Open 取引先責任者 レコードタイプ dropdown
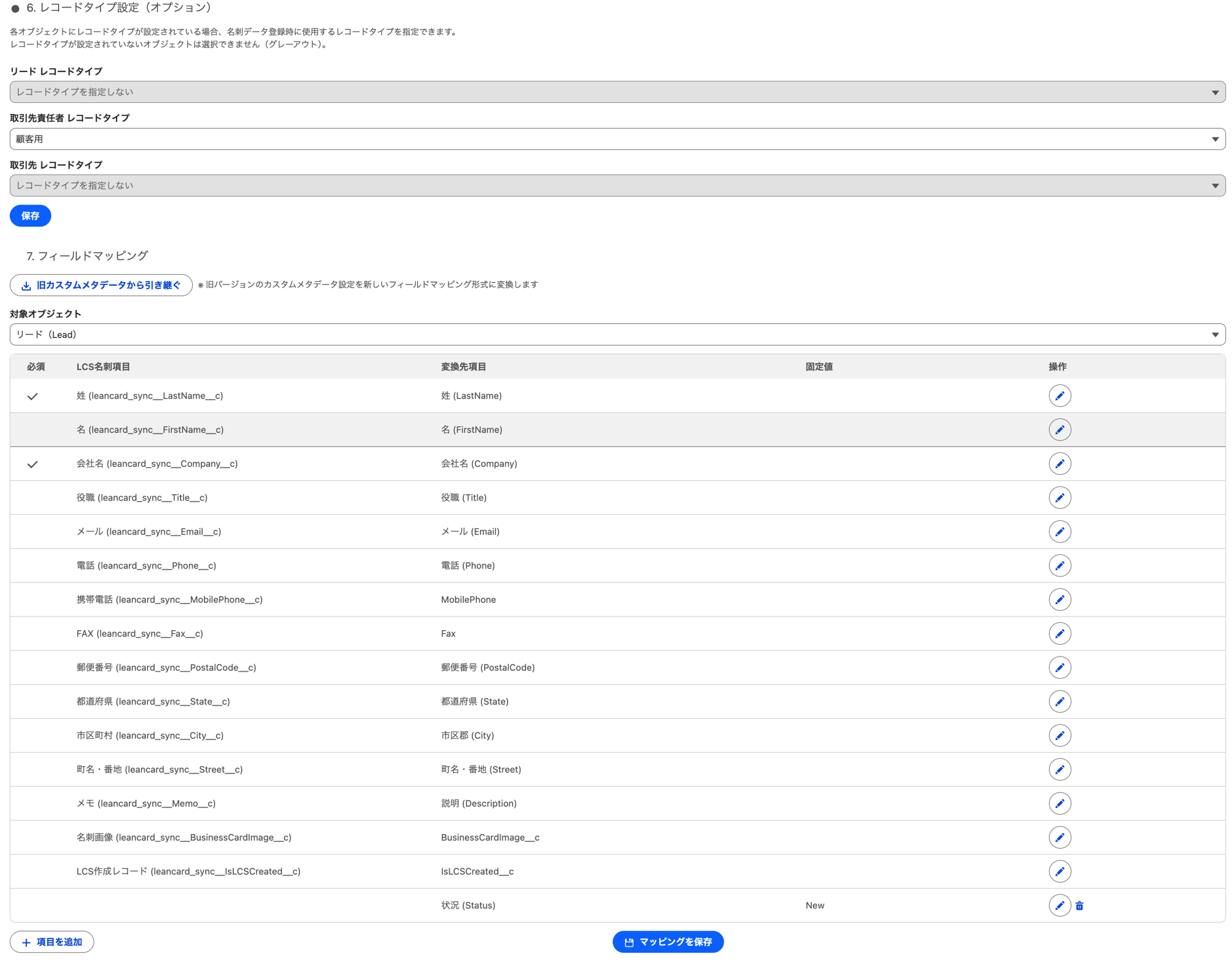 point(617,139)
